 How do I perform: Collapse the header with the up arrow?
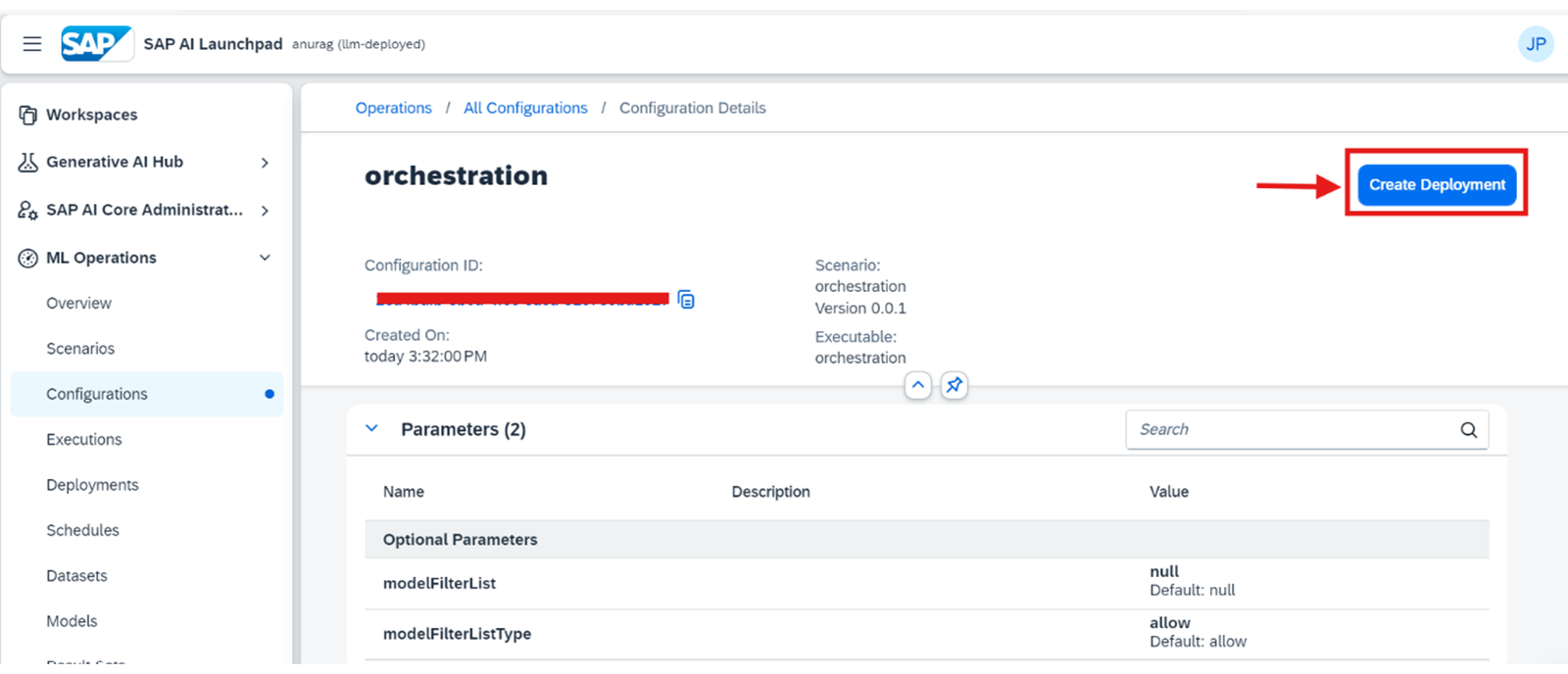[x=917, y=385]
